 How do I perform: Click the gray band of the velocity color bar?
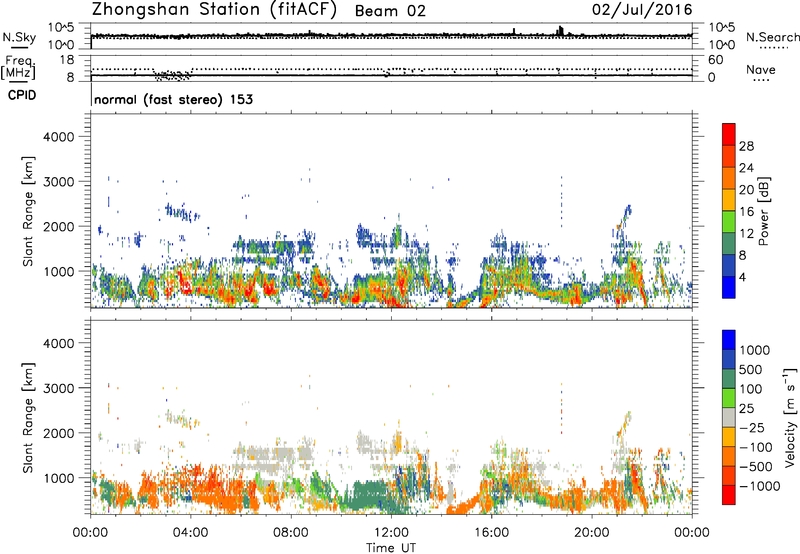(729, 418)
